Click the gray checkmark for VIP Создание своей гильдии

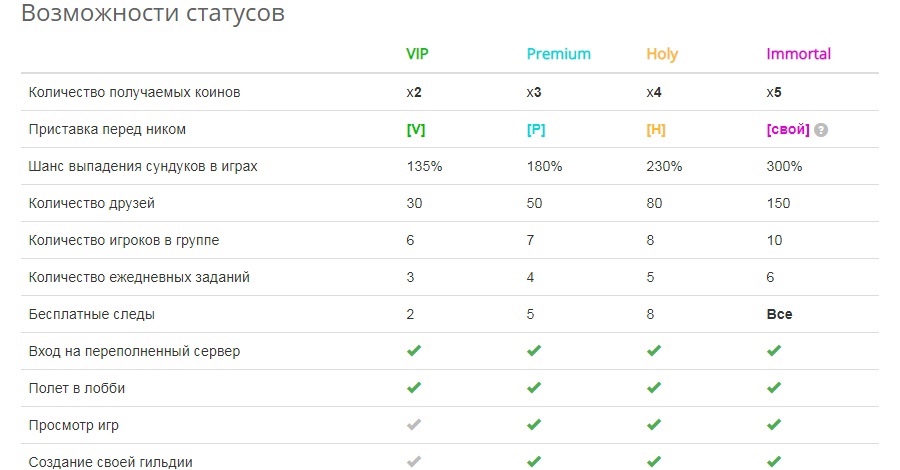click(x=414, y=461)
